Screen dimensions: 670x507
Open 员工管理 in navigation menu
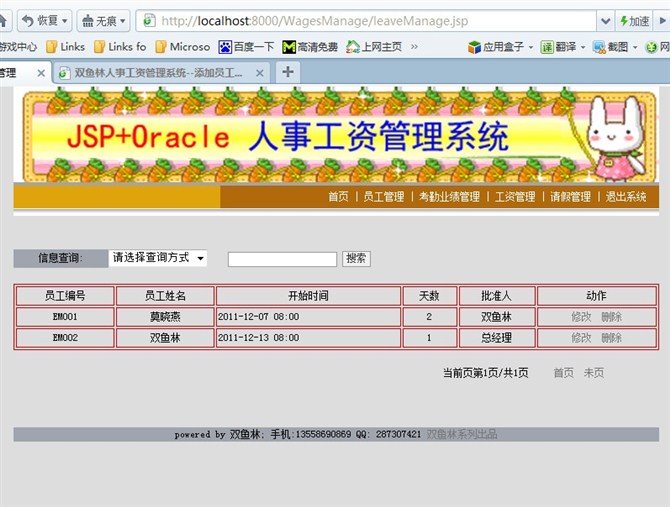coord(384,196)
